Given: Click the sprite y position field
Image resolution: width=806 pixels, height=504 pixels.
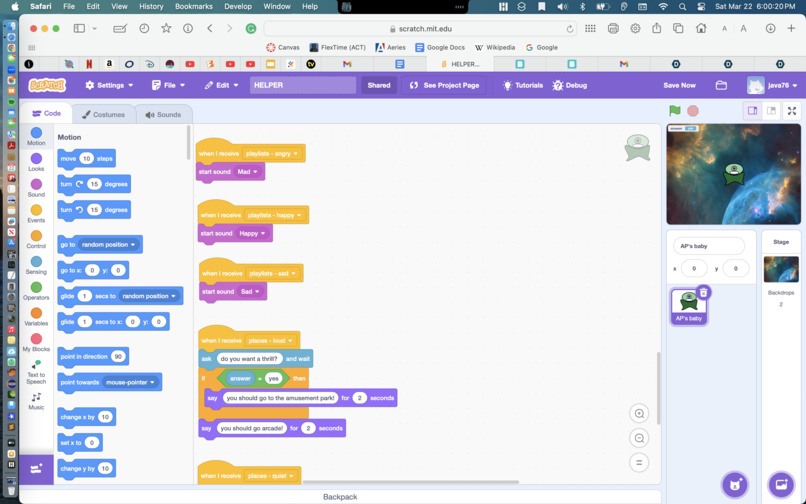Looking at the screenshot, I should click(736, 268).
